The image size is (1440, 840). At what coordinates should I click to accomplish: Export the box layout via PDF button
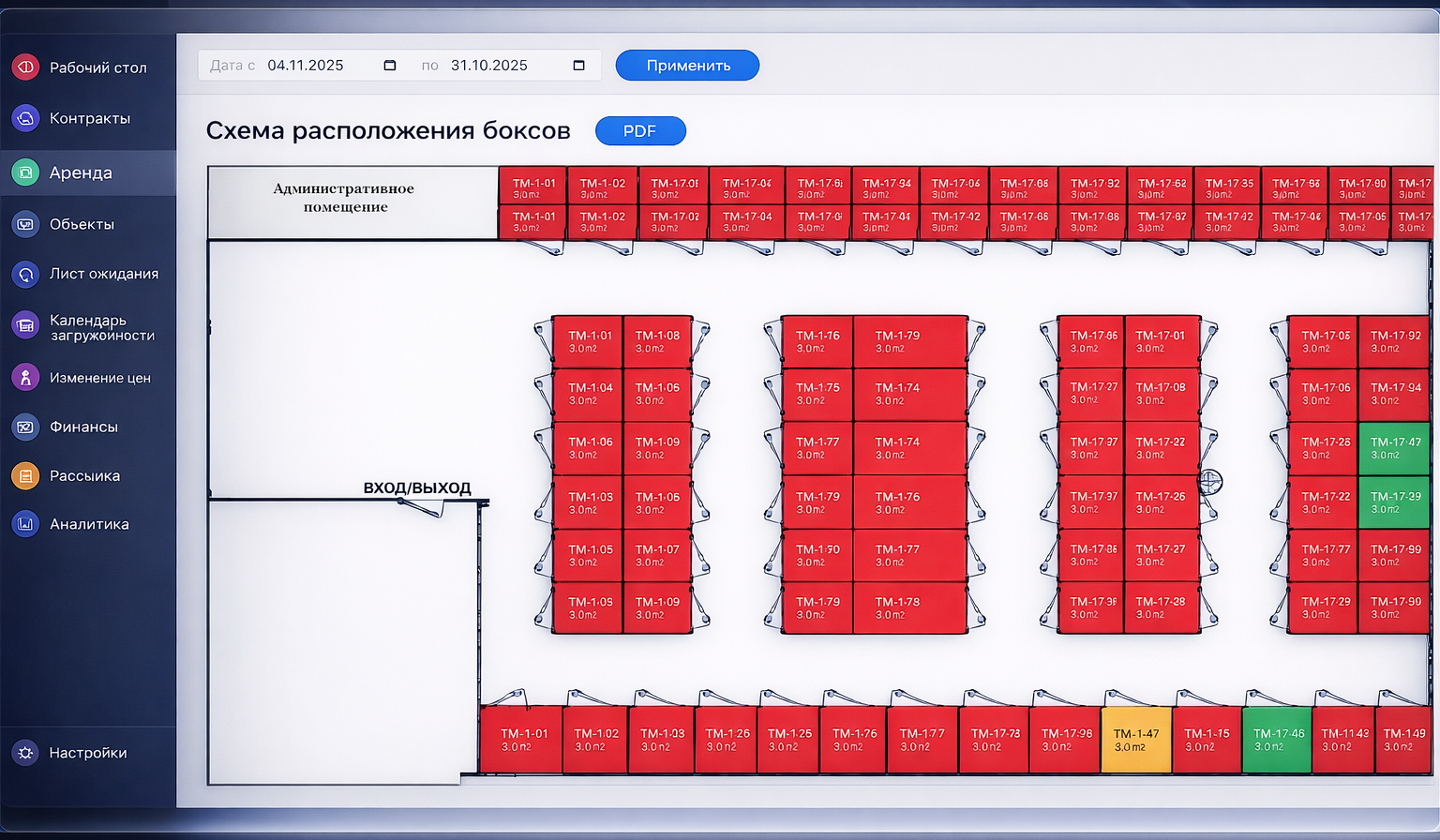tap(640, 130)
